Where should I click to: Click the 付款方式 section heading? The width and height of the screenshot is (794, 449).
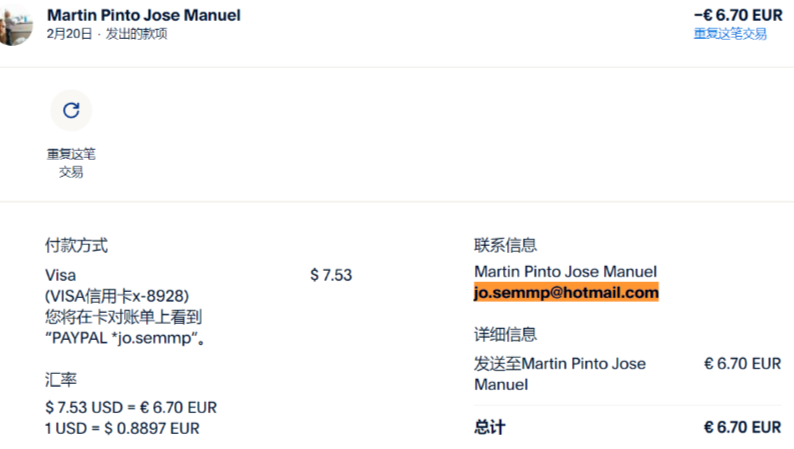pos(76,246)
